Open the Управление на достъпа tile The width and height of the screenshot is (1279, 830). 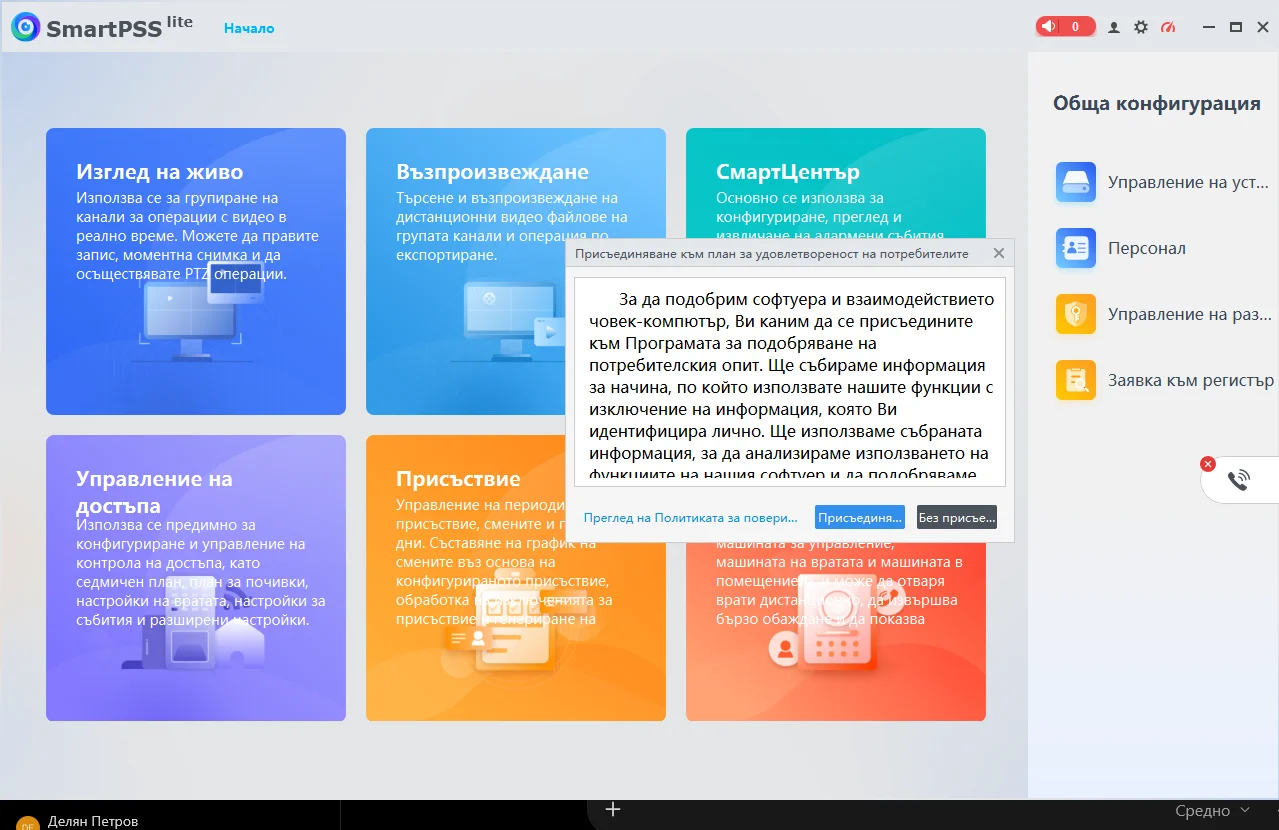196,578
